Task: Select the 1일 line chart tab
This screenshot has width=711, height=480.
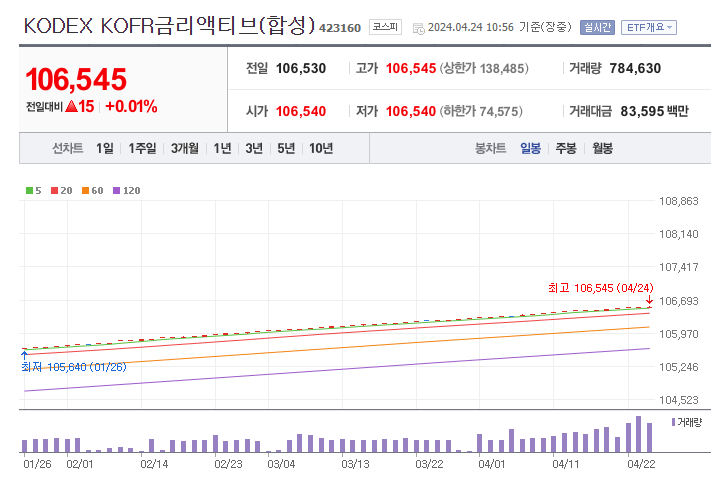Action: (x=105, y=148)
